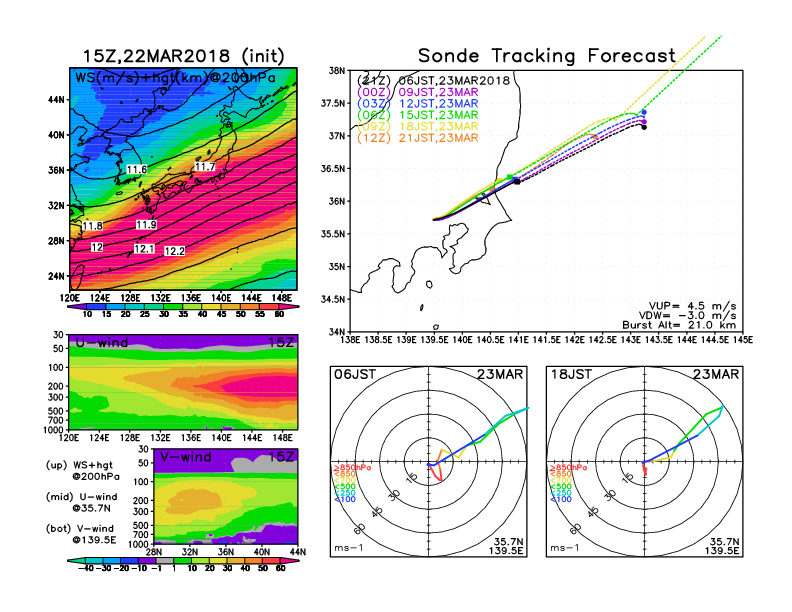Click the "WS(m/s)+hgt(km)@200hPa" map caption
Viewport: 792px width, 612px height.
pos(175,78)
